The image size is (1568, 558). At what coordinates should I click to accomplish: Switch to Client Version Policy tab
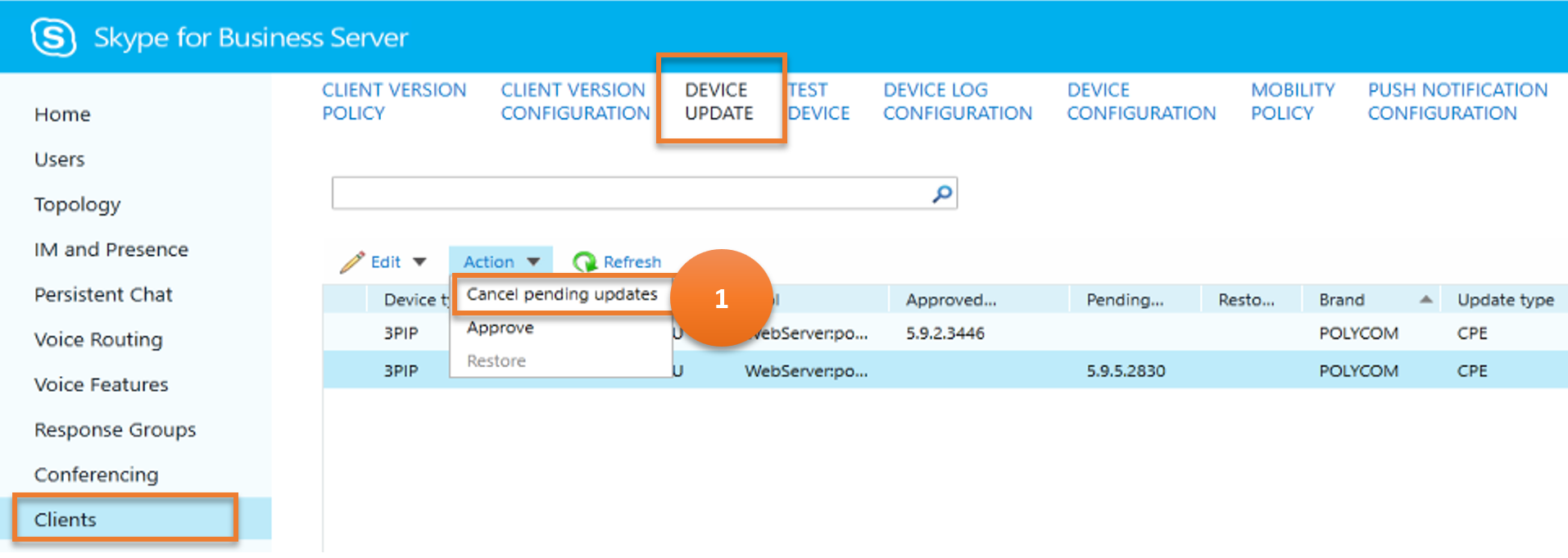[x=394, y=102]
